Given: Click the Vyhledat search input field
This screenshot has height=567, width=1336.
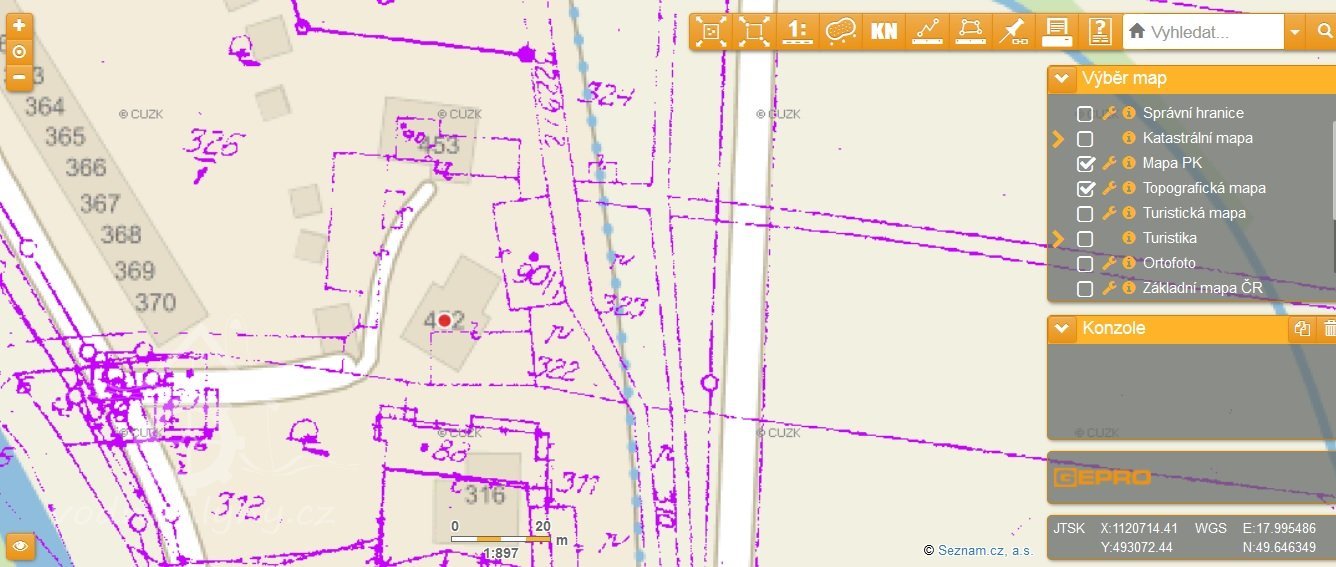Looking at the screenshot, I should pyautogui.click(x=1212, y=32).
